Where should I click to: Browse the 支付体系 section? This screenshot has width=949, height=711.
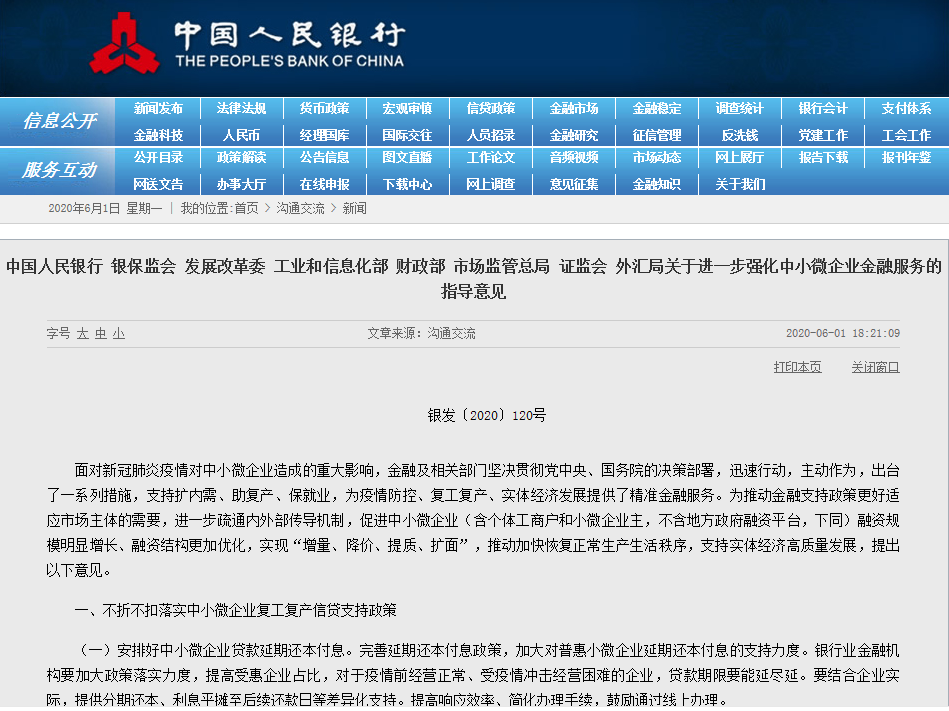[904, 108]
